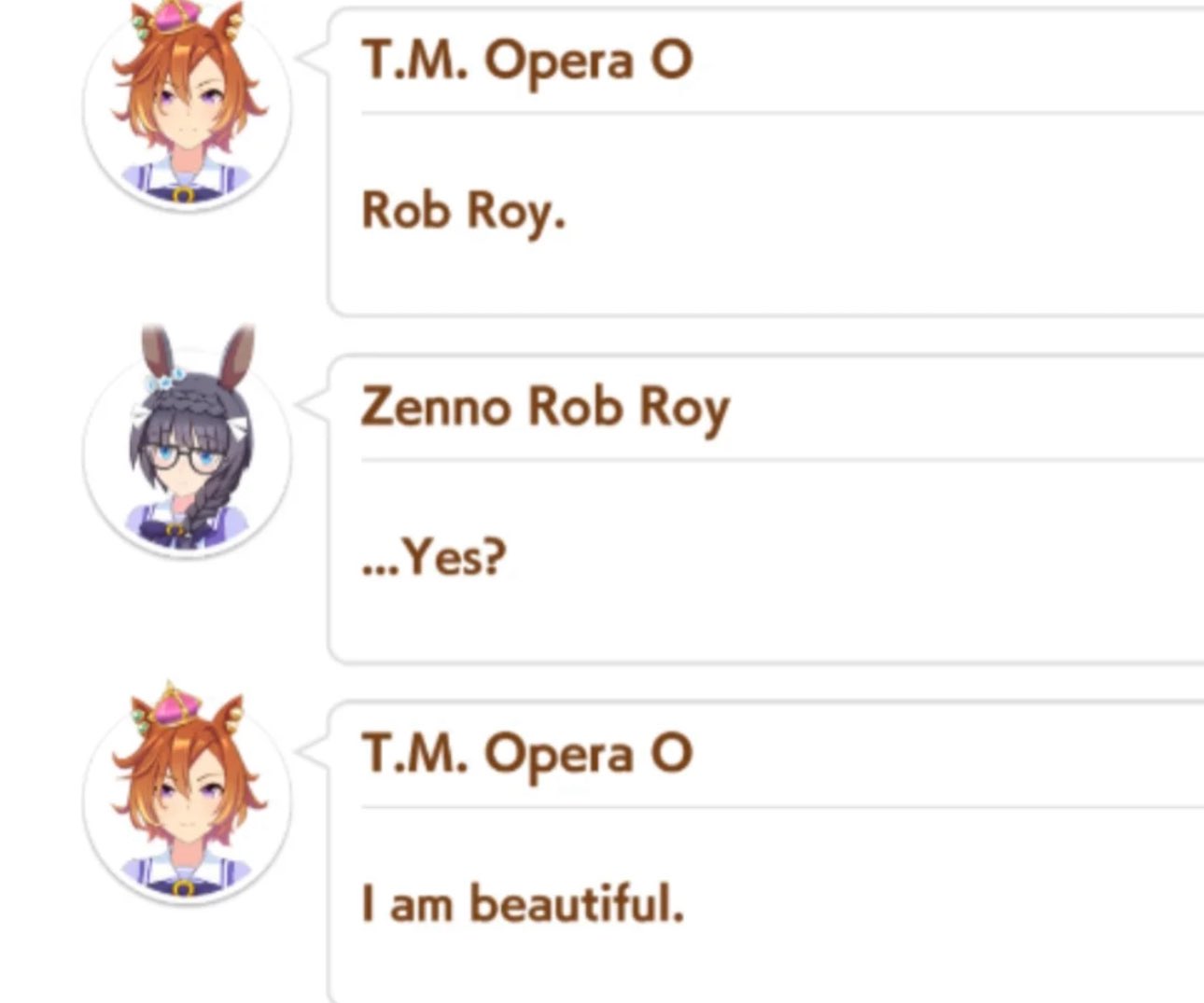
Task: Tap the "I am beautiful." message text
Action: tap(523, 904)
